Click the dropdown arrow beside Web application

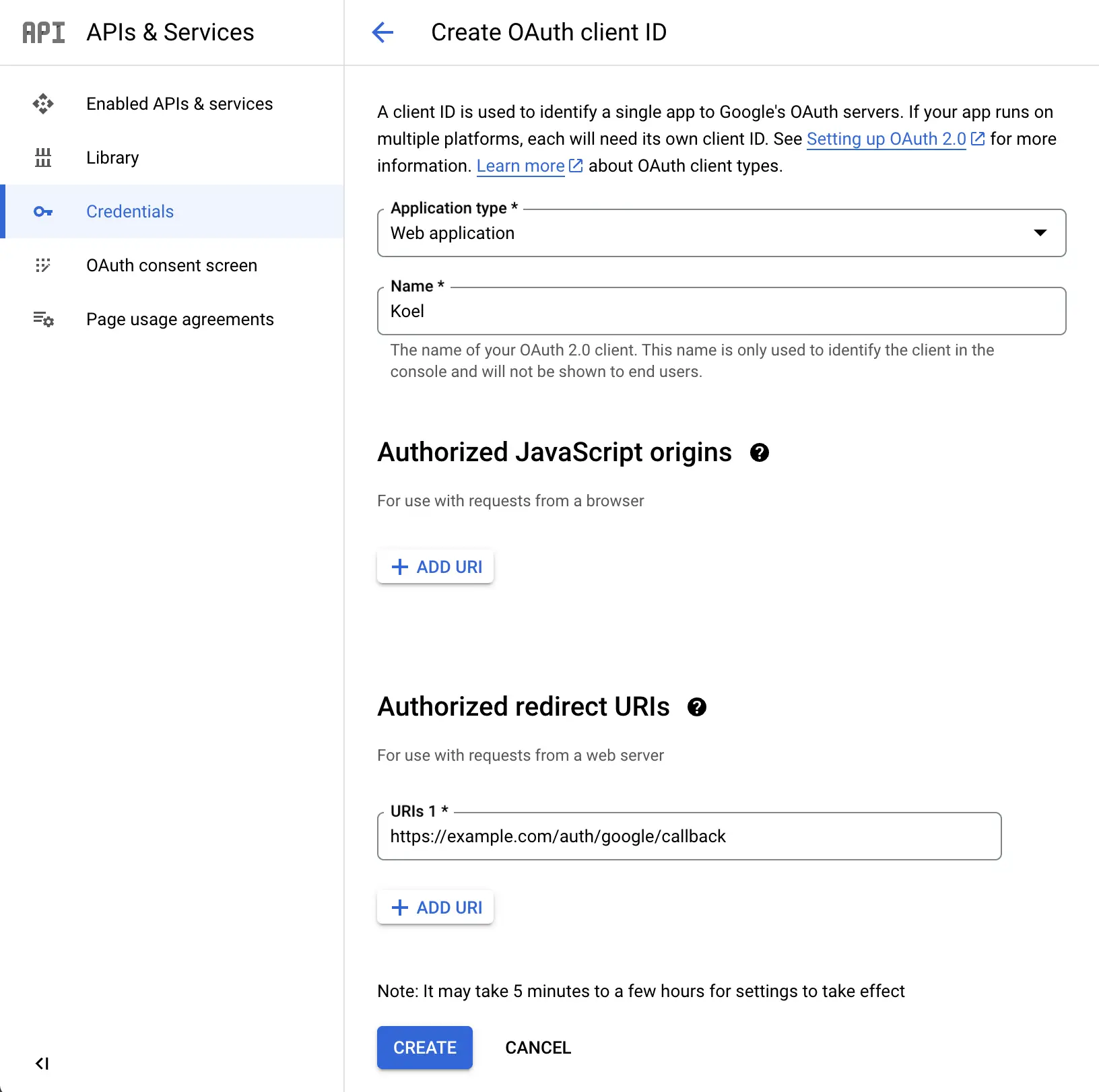(1040, 233)
